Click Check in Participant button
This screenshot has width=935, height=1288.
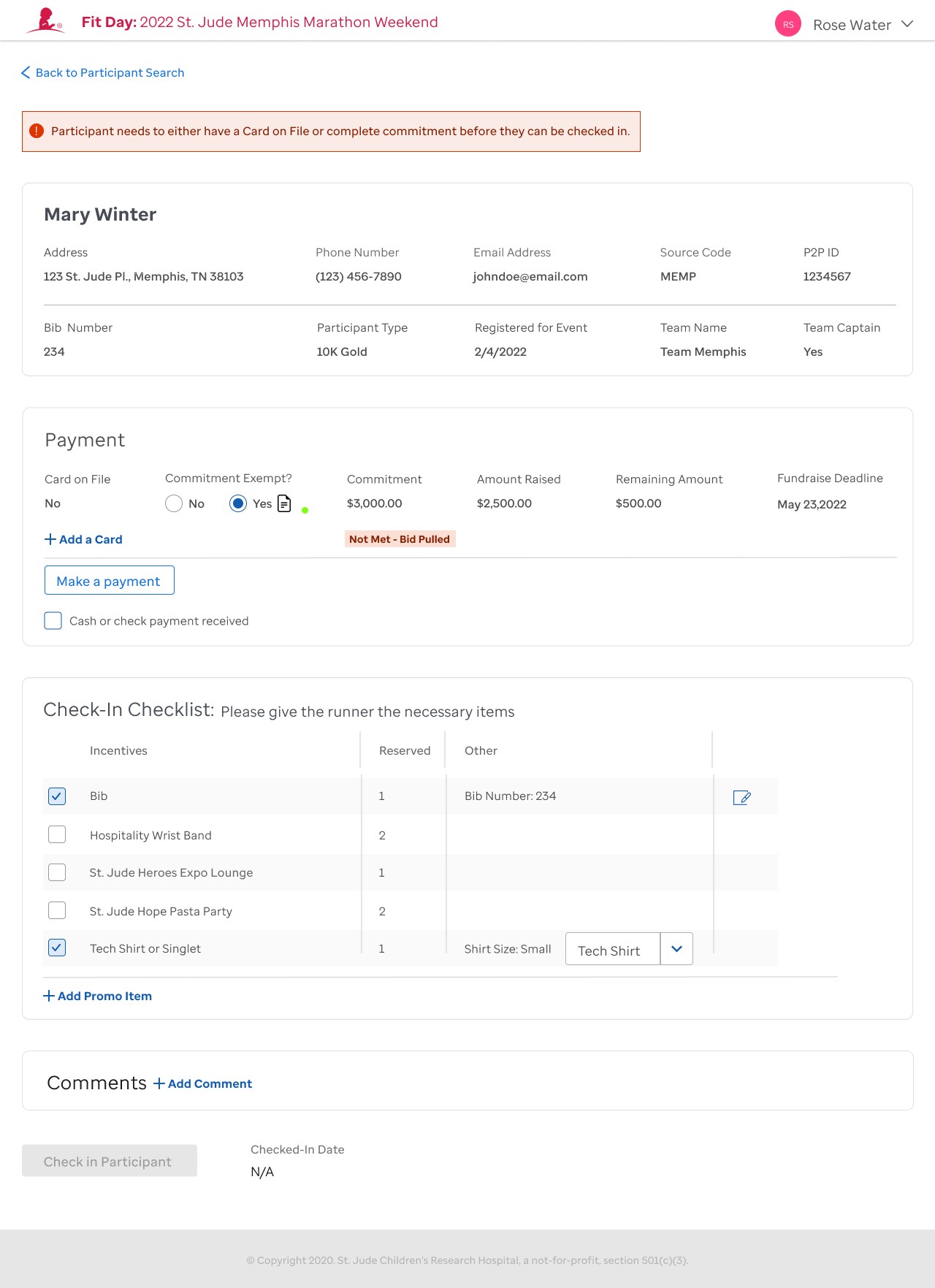[110, 1160]
